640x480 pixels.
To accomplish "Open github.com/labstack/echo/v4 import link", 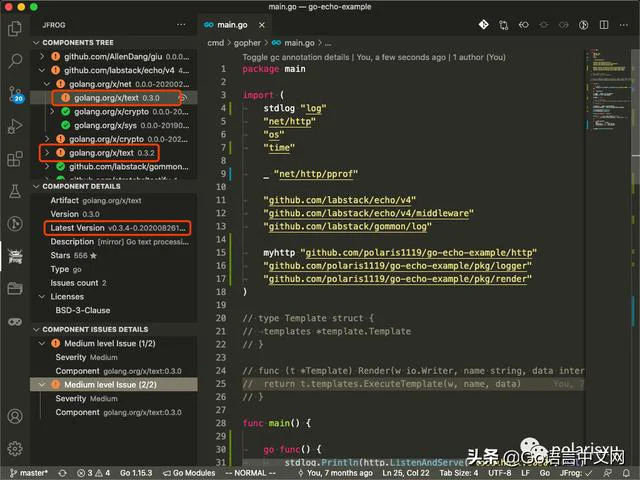I will (339, 200).
